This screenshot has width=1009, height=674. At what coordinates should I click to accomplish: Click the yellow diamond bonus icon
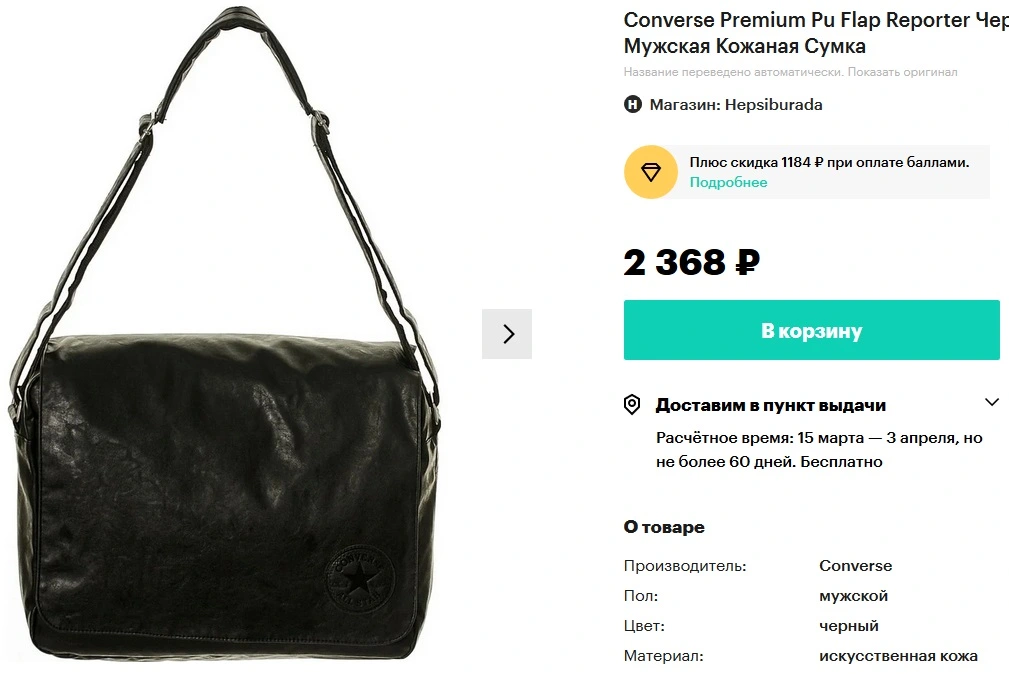pyautogui.click(x=651, y=172)
